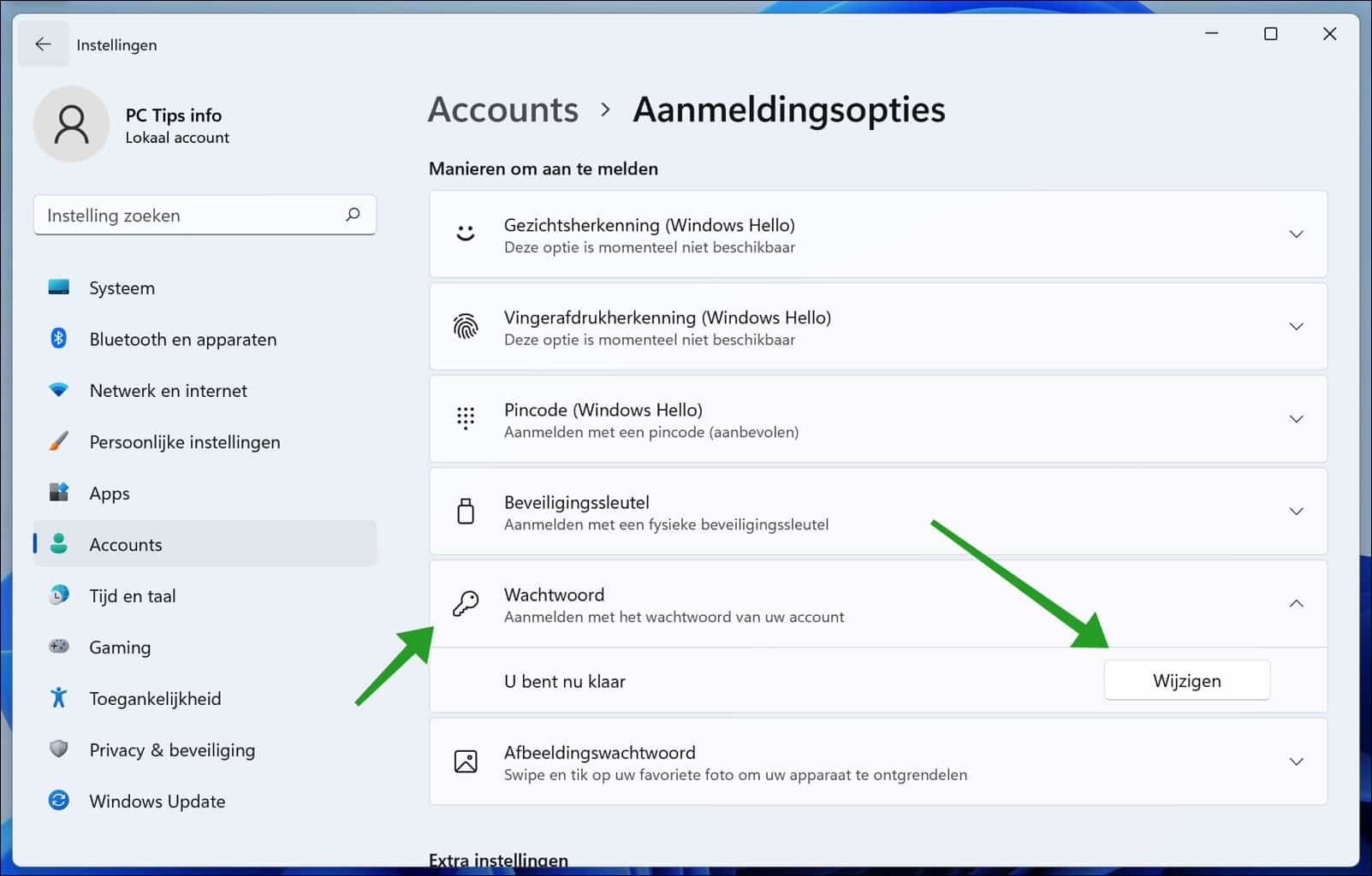Click the back arrow in title bar
This screenshot has height=876, width=1372.
[43, 44]
